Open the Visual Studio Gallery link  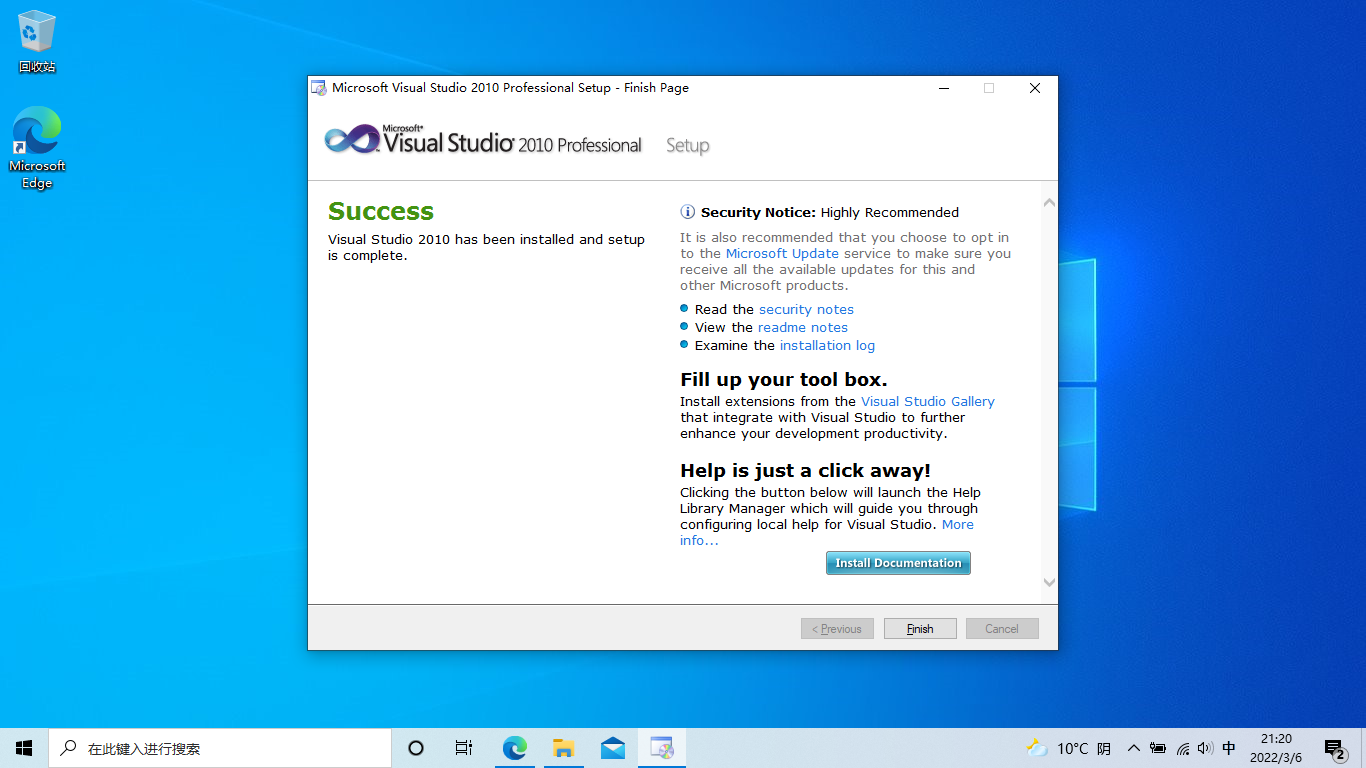click(928, 401)
